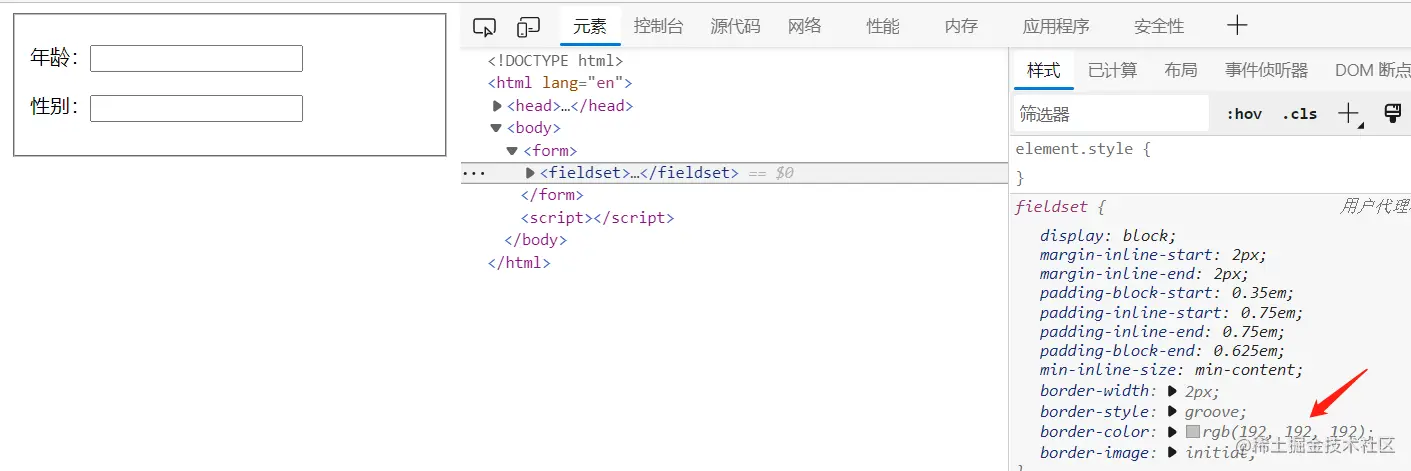Select the 样式 styles sub-tab
This screenshot has width=1411, height=471.
(x=1044, y=70)
